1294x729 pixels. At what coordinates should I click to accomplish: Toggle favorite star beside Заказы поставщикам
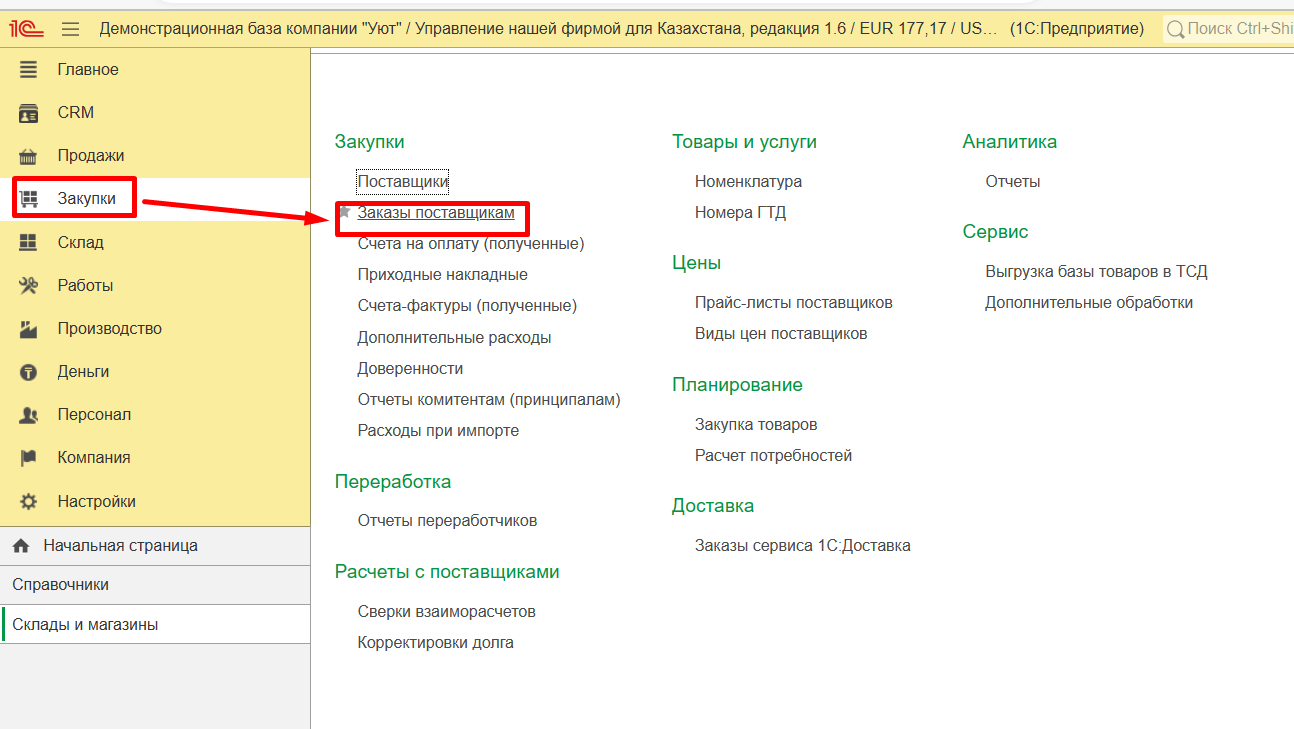(x=344, y=212)
